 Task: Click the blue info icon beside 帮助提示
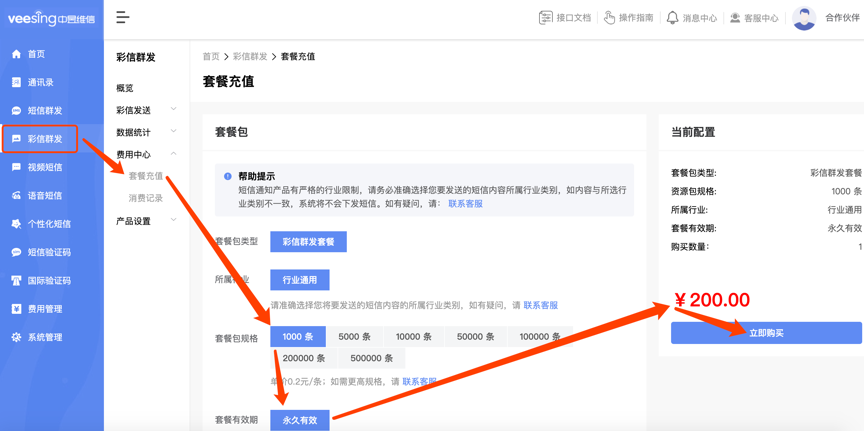pos(228,176)
